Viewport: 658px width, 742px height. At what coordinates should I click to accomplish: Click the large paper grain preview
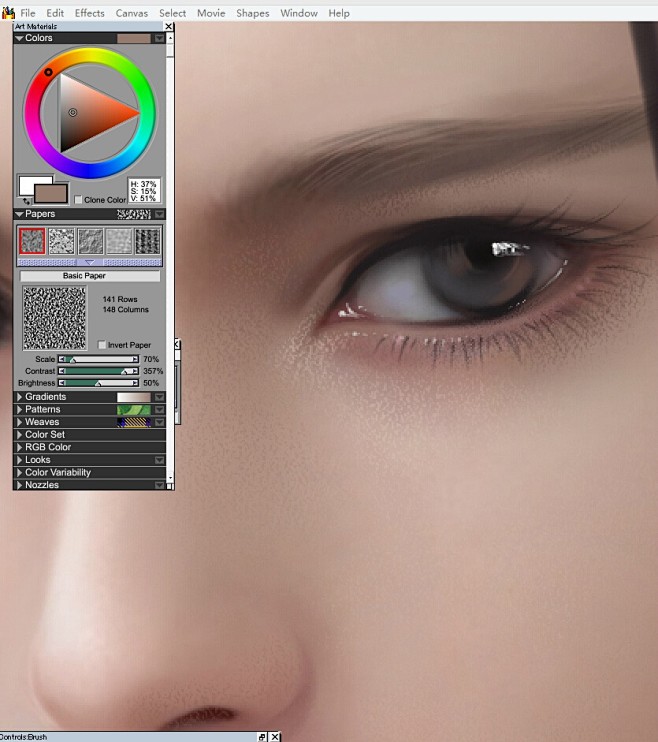[55, 318]
